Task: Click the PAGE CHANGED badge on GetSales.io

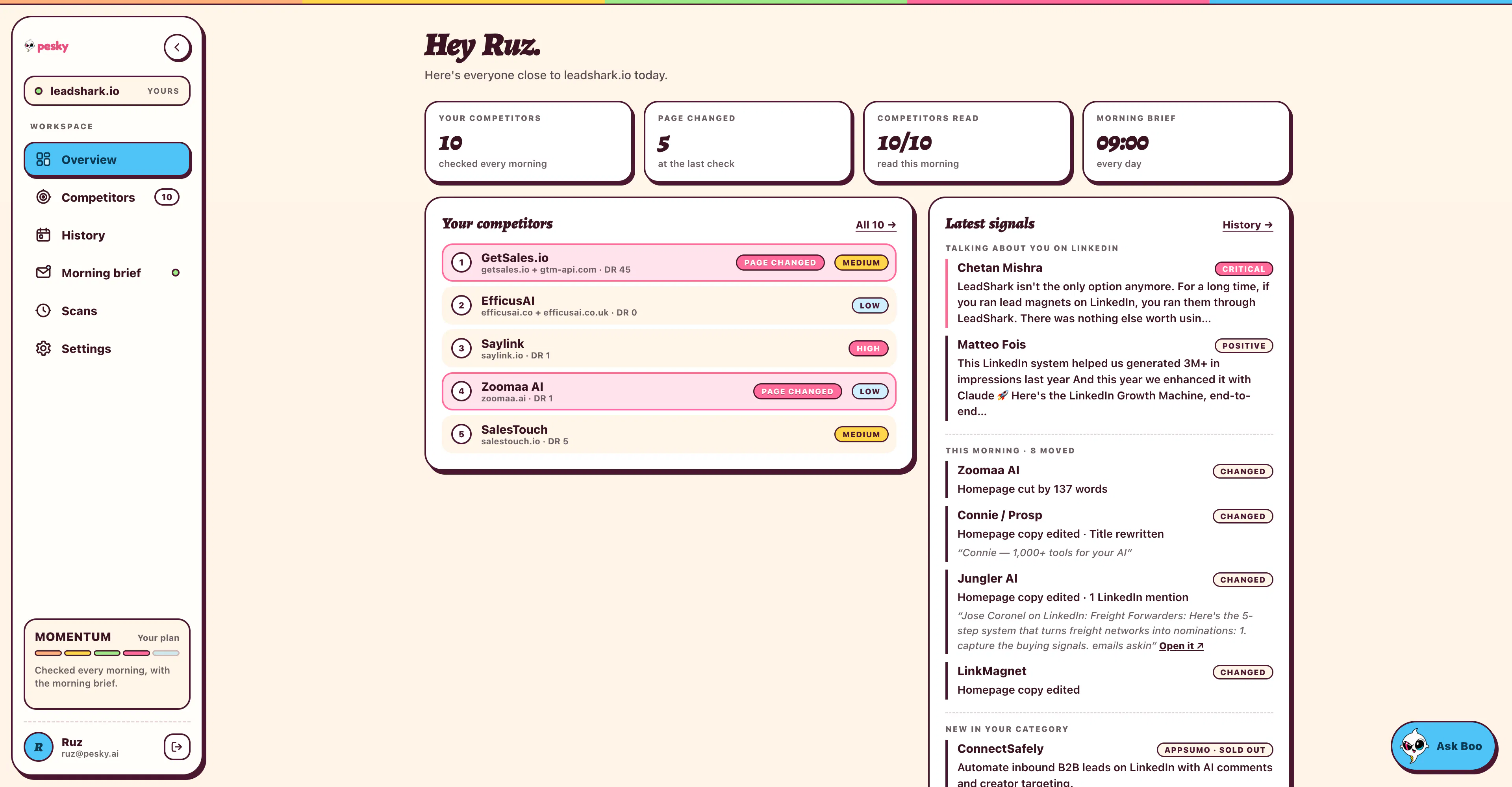Action: pyautogui.click(x=780, y=262)
